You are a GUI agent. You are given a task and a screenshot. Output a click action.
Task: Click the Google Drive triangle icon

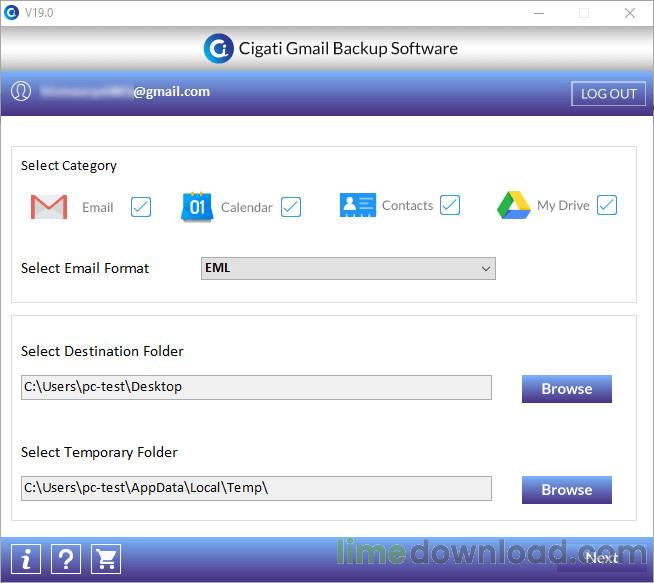pos(513,205)
